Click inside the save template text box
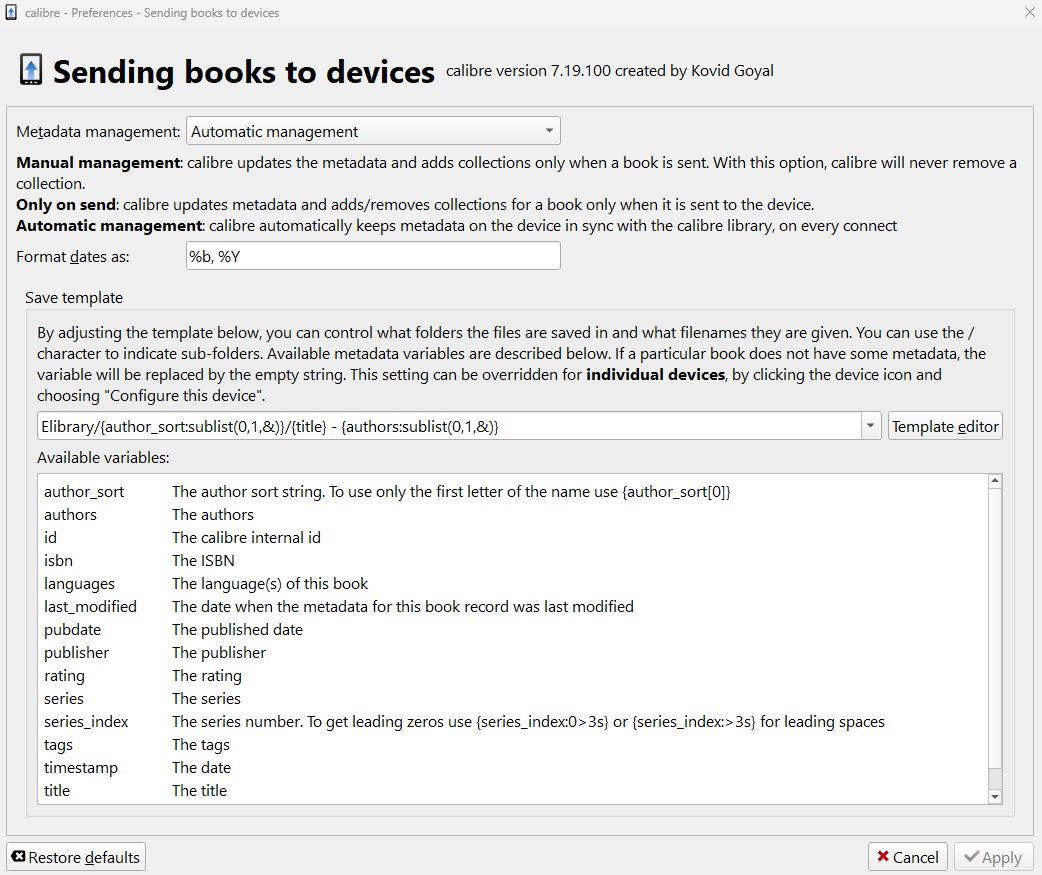 tap(450, 426)
